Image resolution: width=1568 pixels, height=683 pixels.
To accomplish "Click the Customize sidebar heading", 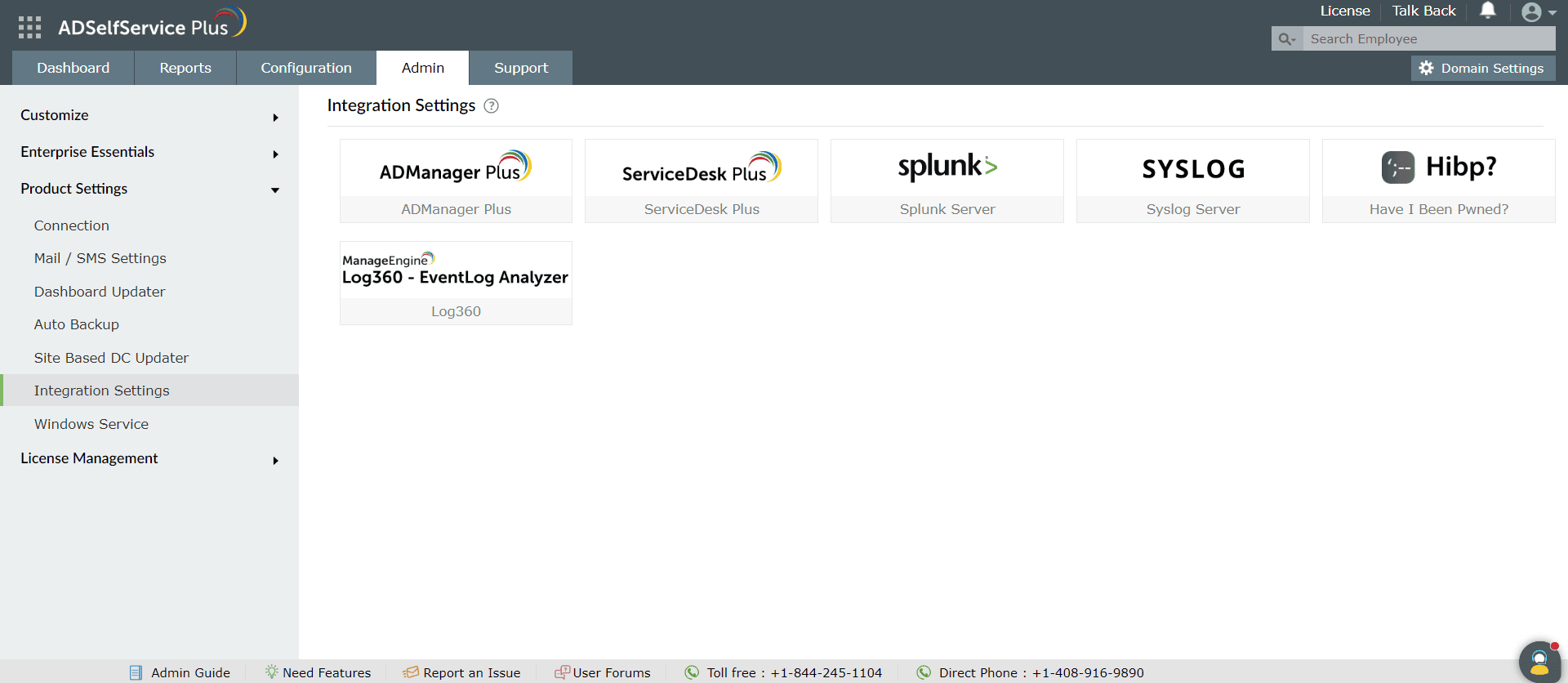I will [x=55, y=115].
